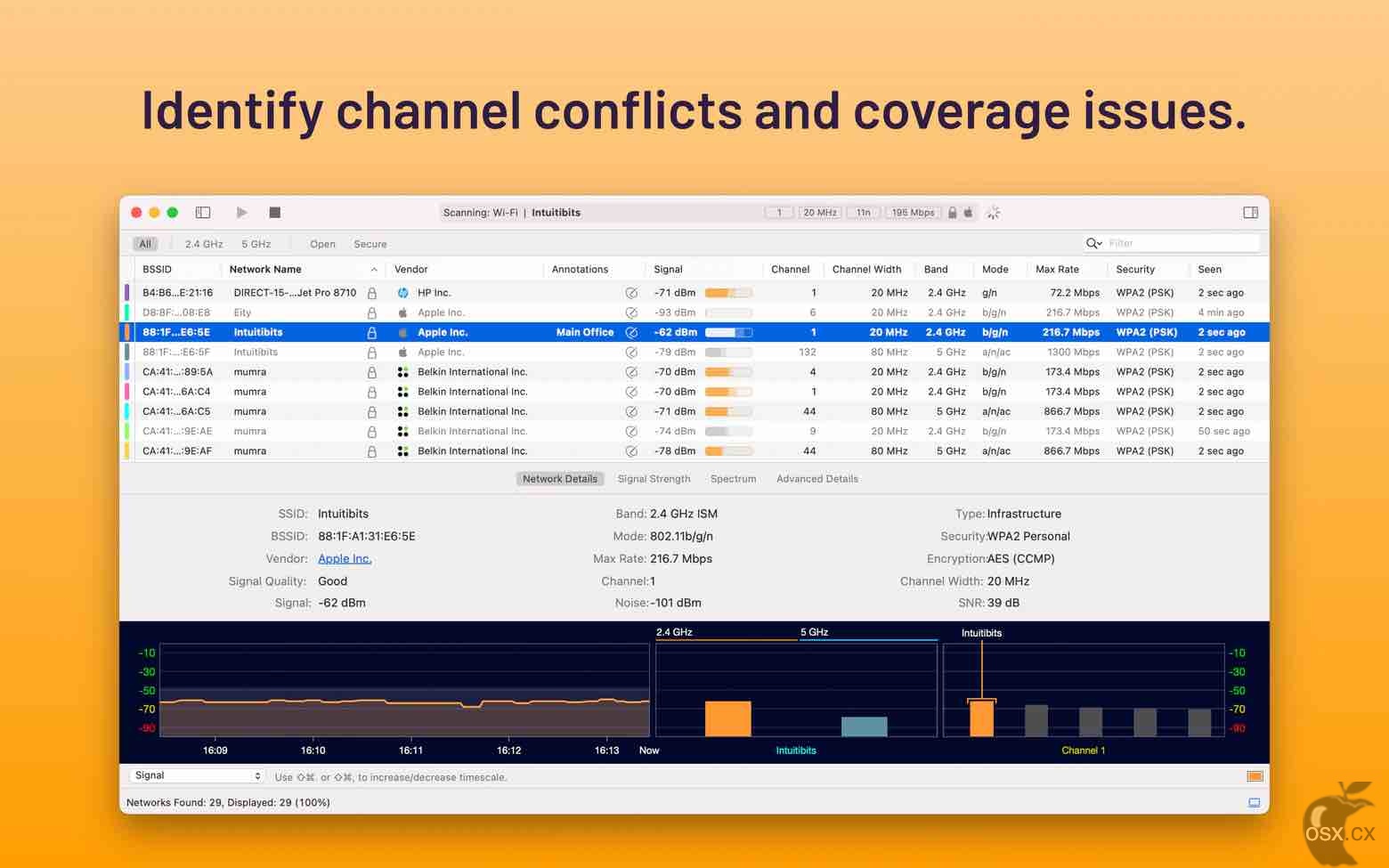Screen dimensions: 1389x868
Task: Click annotation icon in CA:41:...:9E:AF row
Action: pos(631,451)
